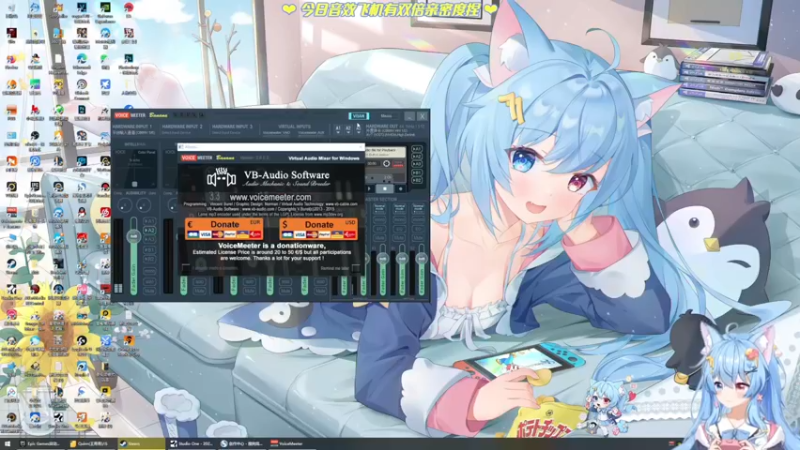800x450 pixels.
Task: Click the Comp knob on Input 1
Action: 125,205
